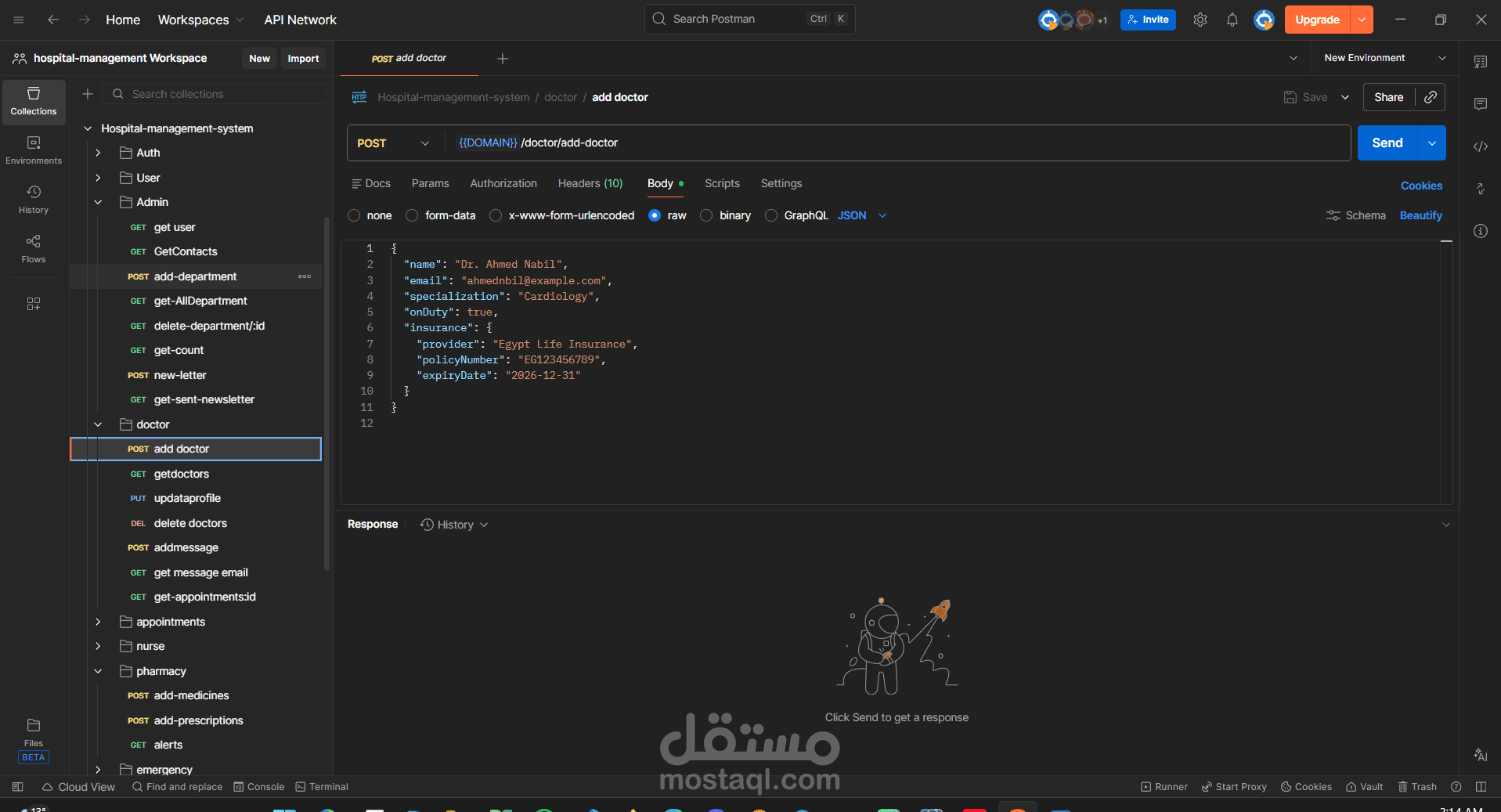Open the Save options dropdown arrow
This screenshot has width=1501, height=812.
(x=1345, y=97)
